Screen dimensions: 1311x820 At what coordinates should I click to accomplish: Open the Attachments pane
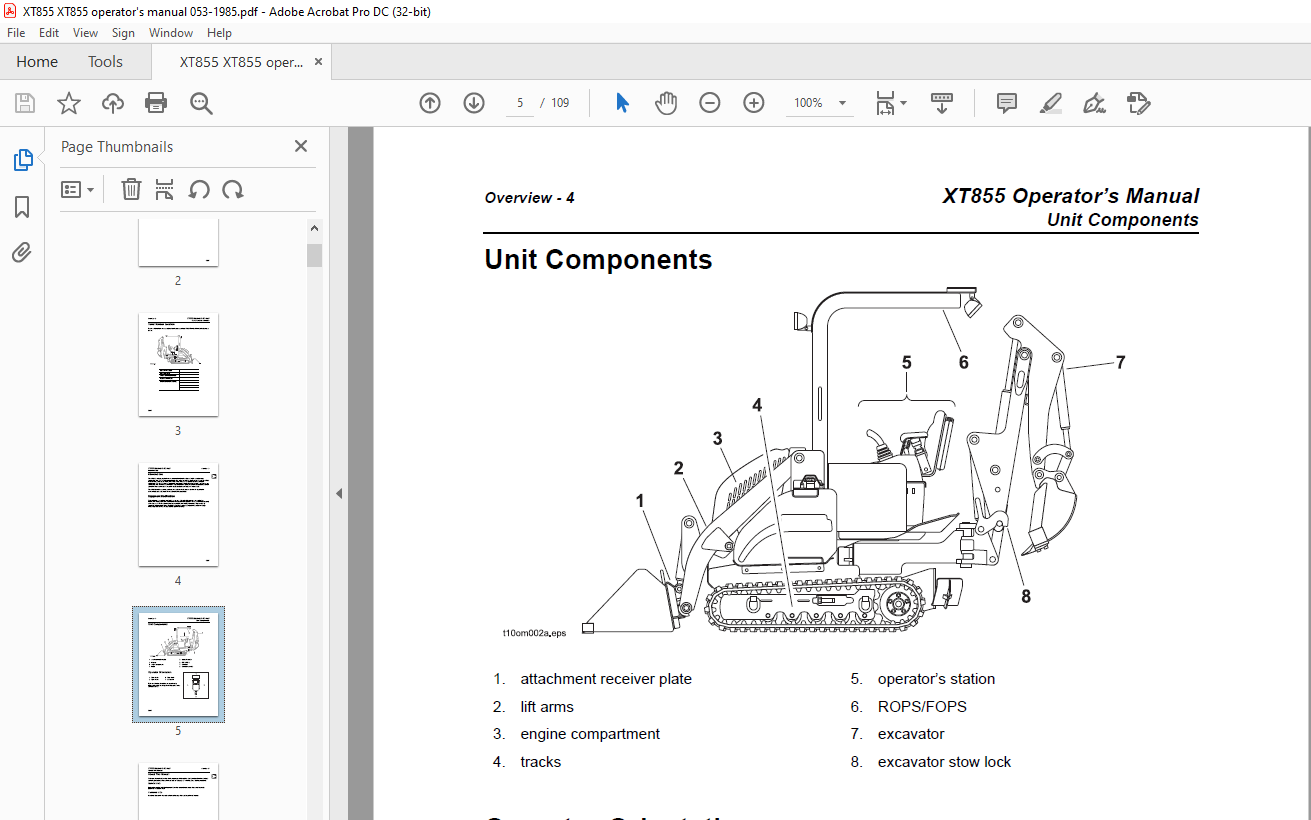pyautogui.click(x=22, y=252)
